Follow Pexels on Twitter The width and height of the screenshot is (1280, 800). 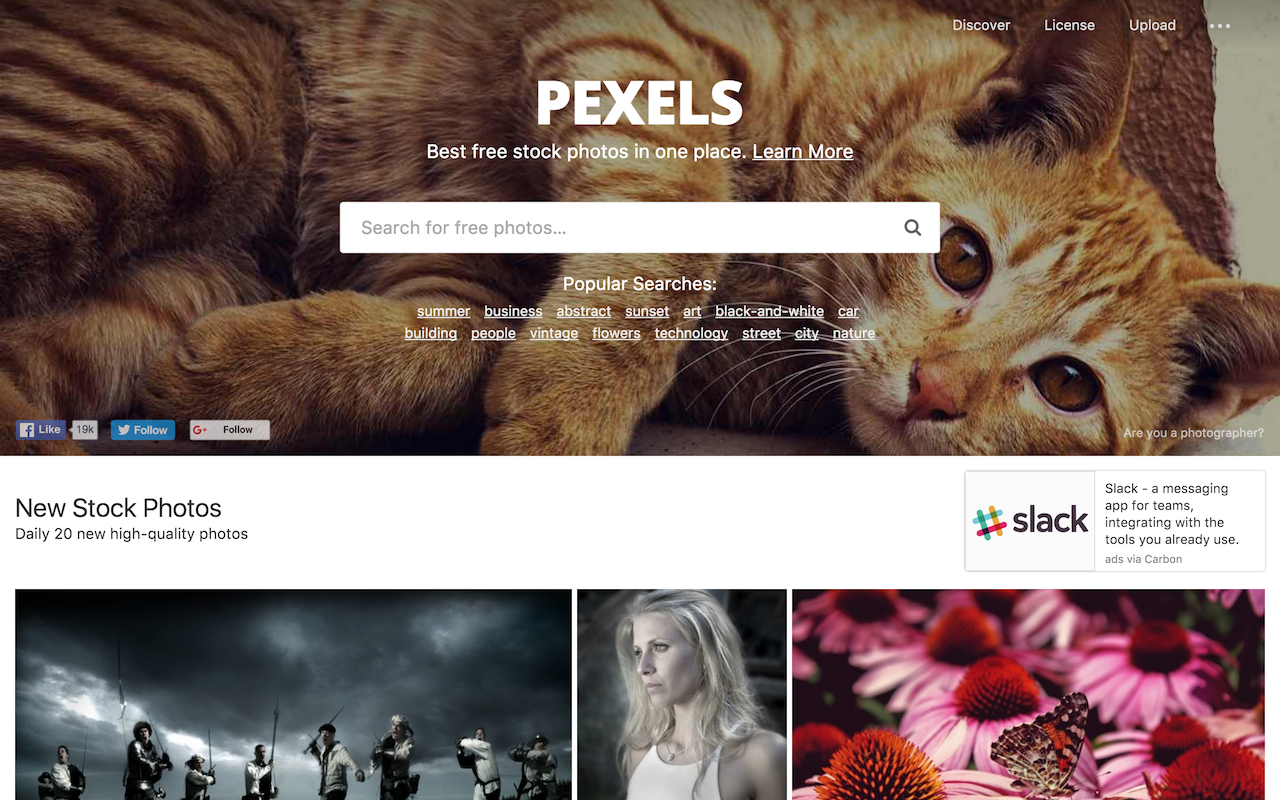tap(143, 430)
